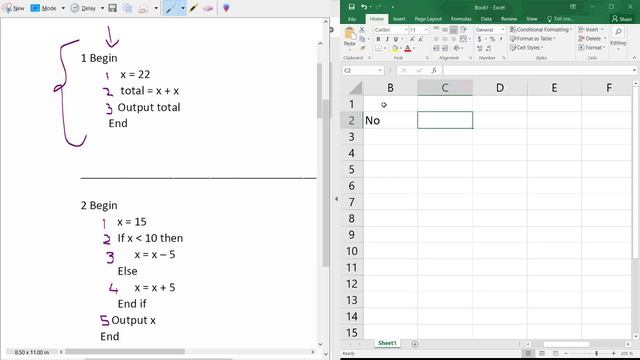Click the Increase Font Size icon

[412, 39]
